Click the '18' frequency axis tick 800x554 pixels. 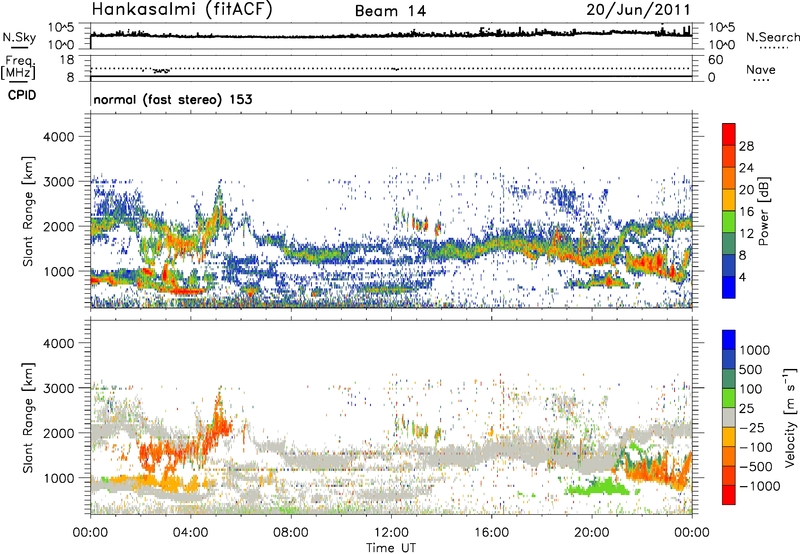coord(67,59)
